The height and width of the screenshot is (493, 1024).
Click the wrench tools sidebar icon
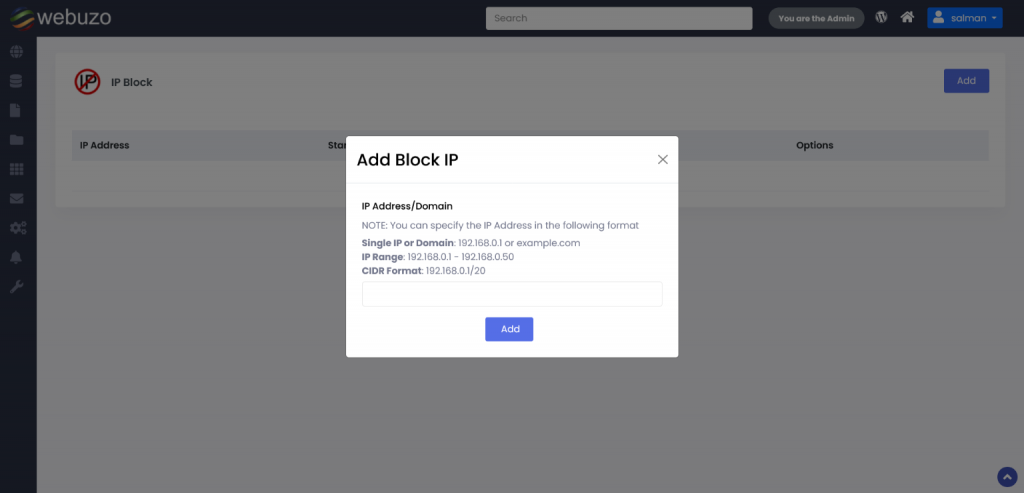click(17, 287)
